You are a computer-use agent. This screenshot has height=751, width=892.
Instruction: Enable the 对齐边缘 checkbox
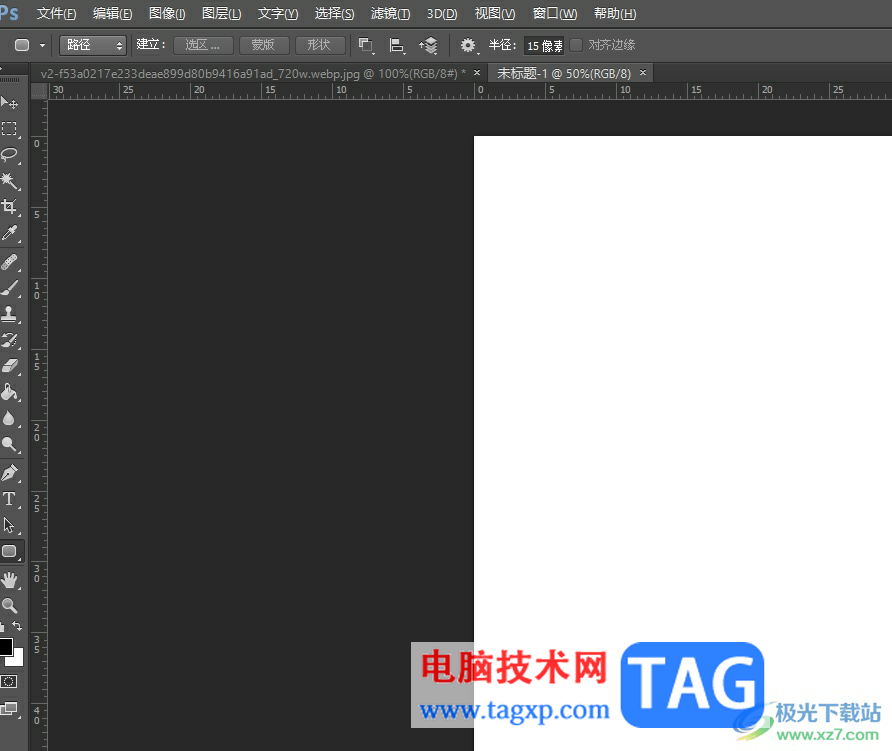tap(576, 44)
